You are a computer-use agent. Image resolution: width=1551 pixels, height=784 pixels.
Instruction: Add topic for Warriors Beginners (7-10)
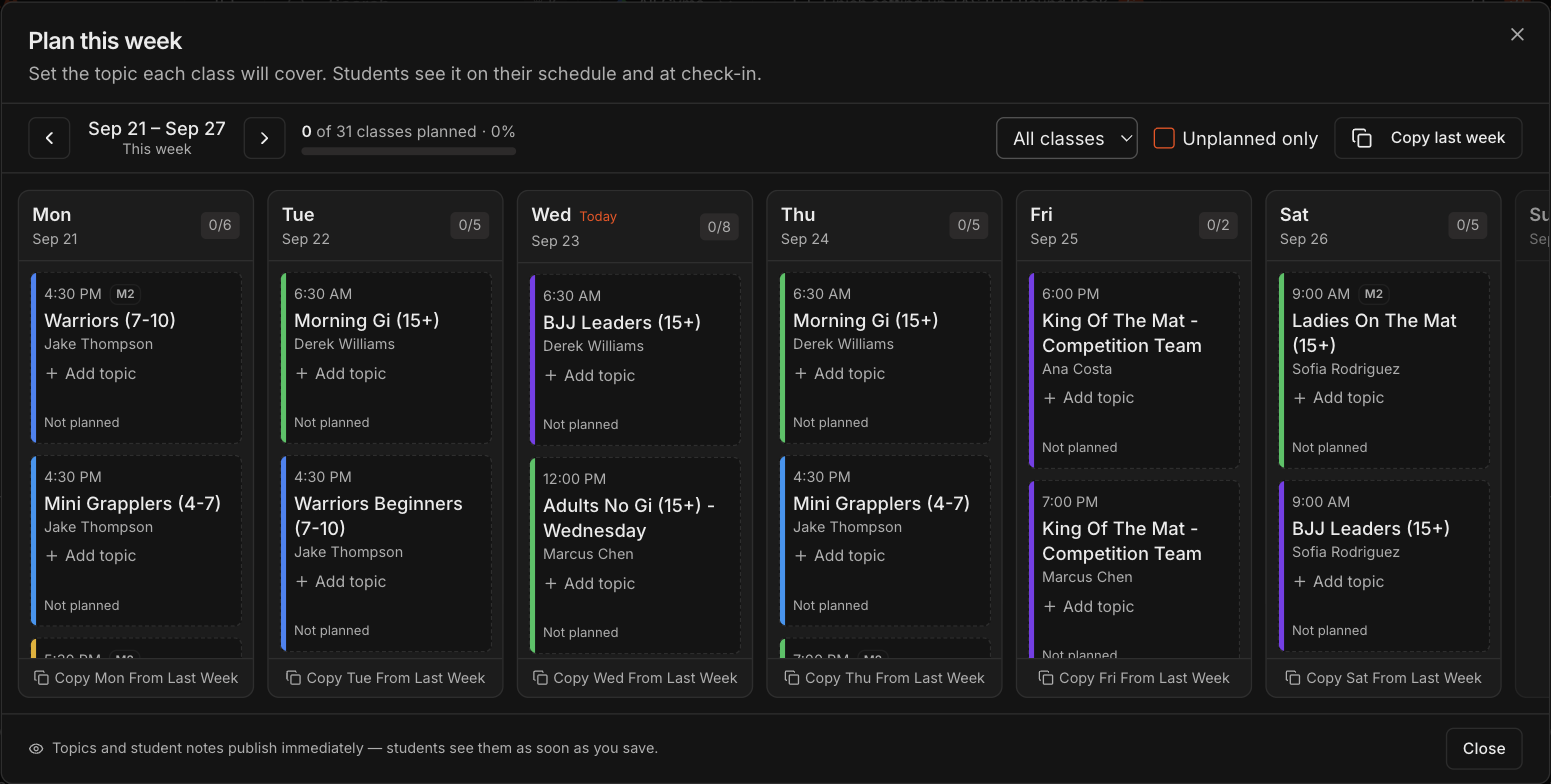tap(340, 581)
